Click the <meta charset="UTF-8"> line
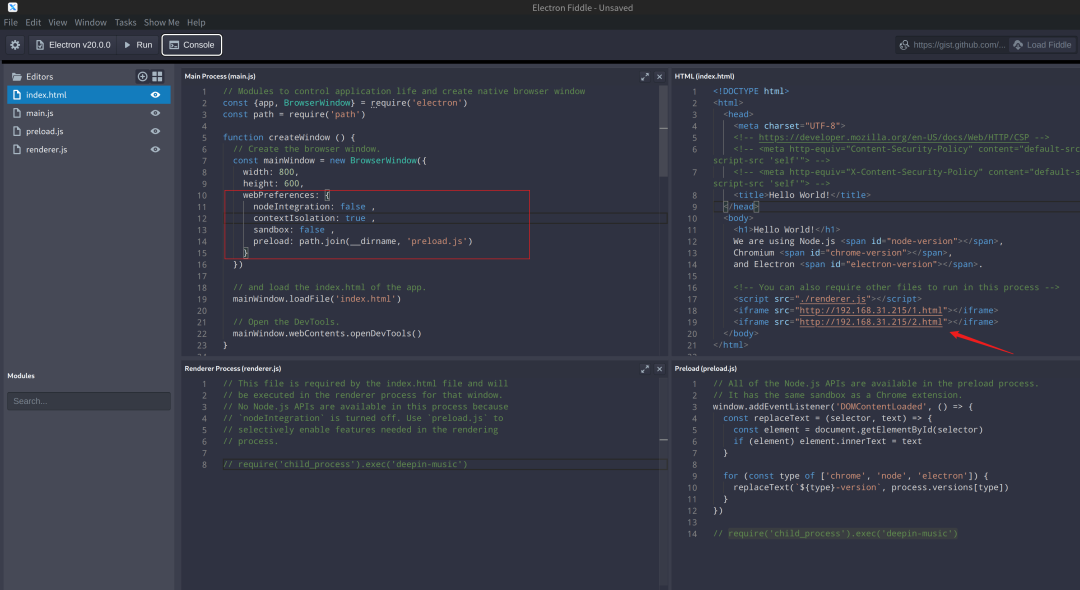Screen dimensions: 1080x590 (789, 126)
